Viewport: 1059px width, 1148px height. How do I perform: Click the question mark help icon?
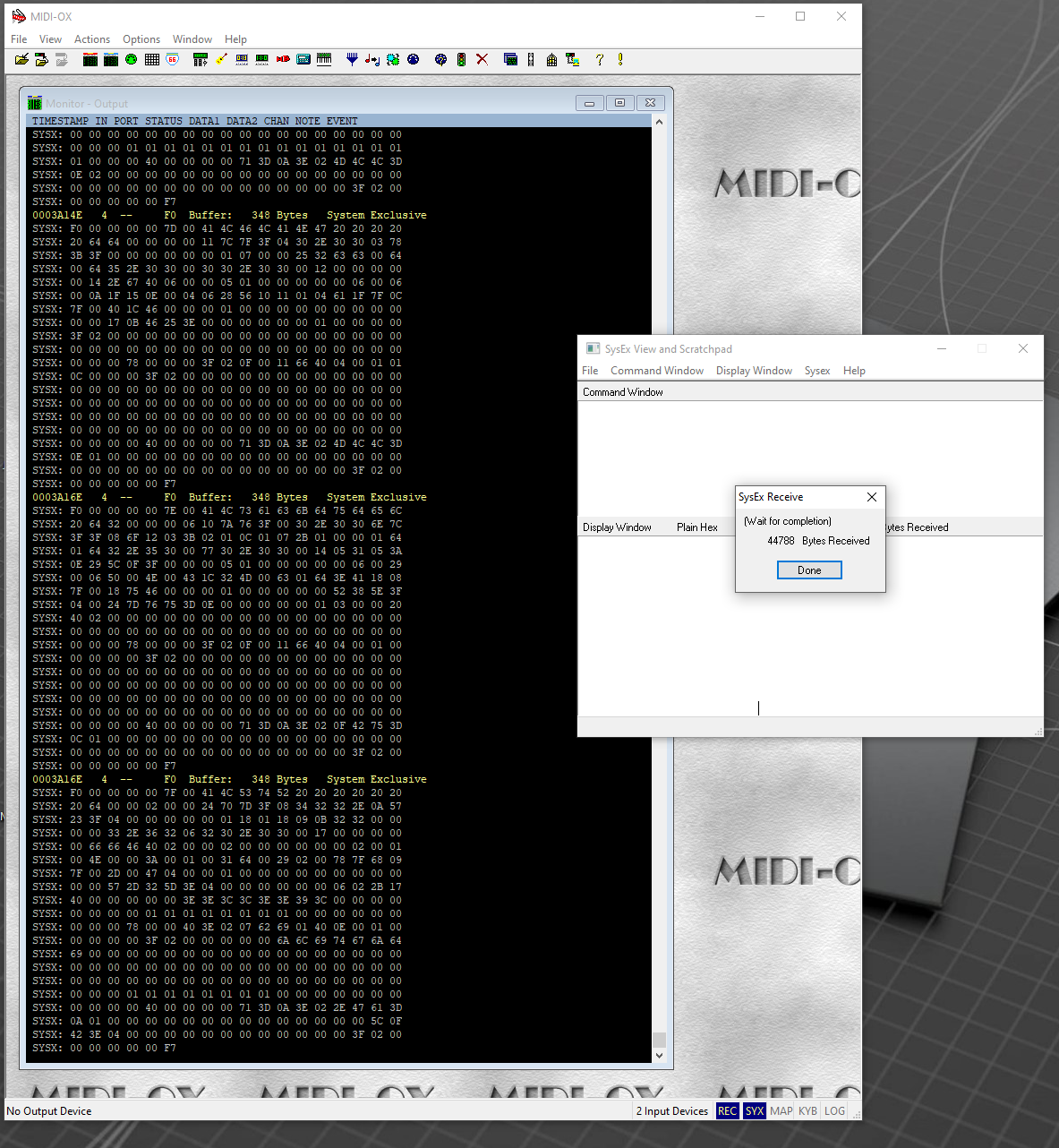[600, 60]
